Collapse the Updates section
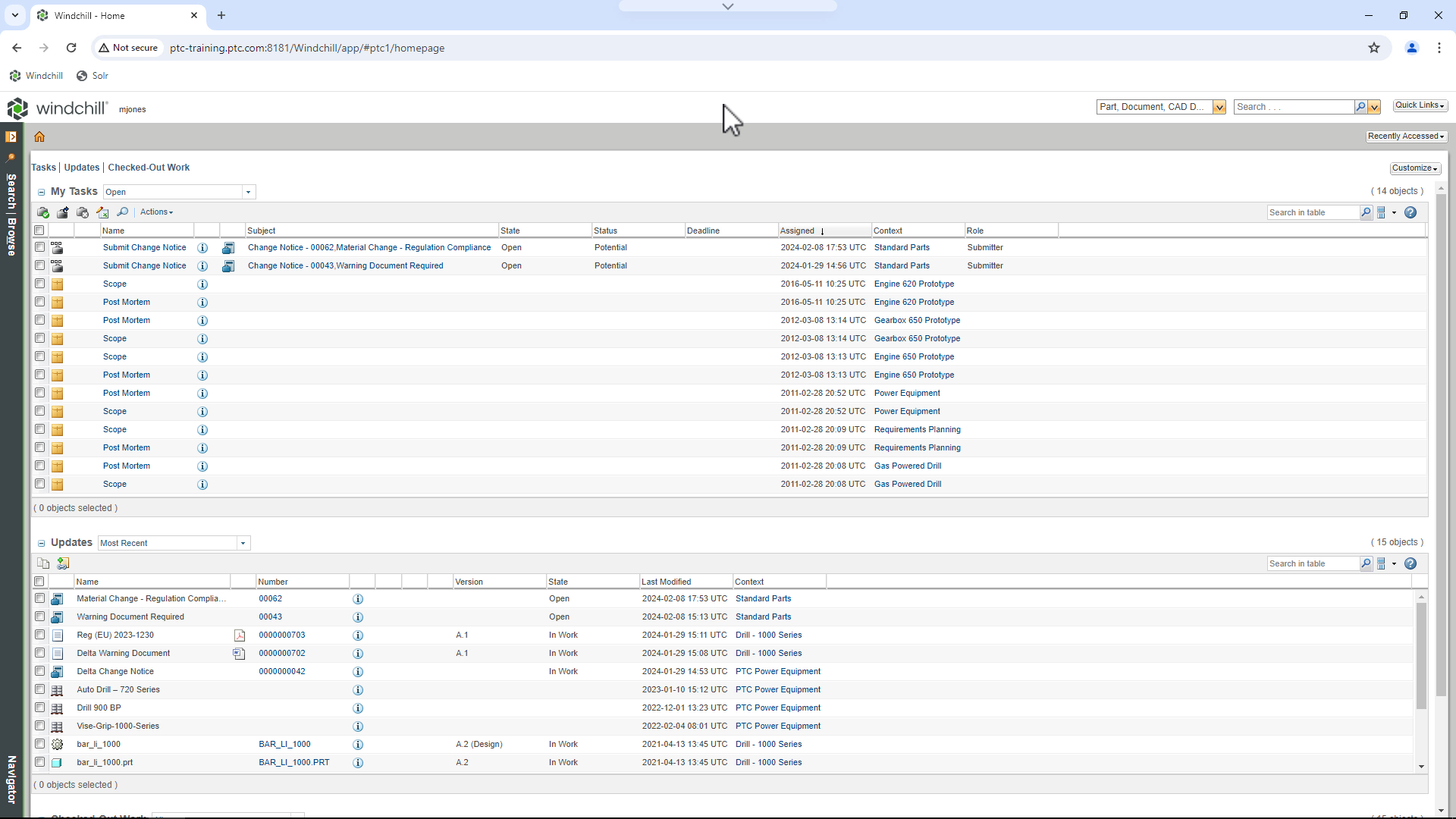1456x819 pixels. [x=41, y=544]
